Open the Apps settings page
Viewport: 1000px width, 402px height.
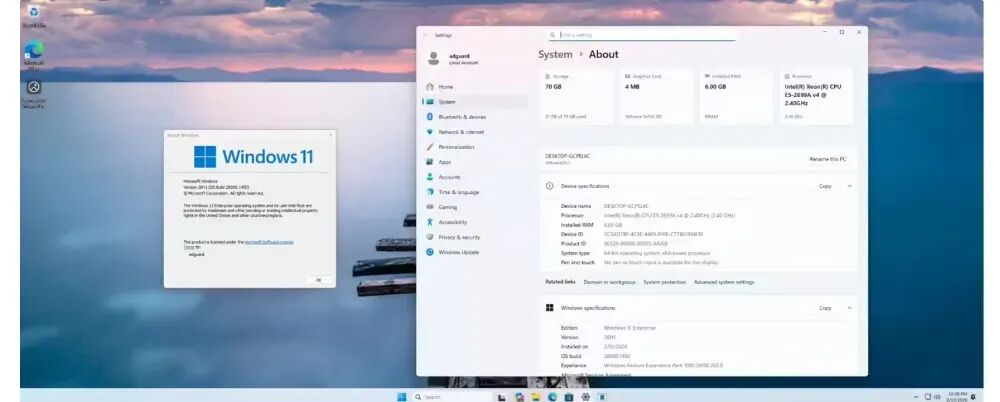(x=475, y=162)
